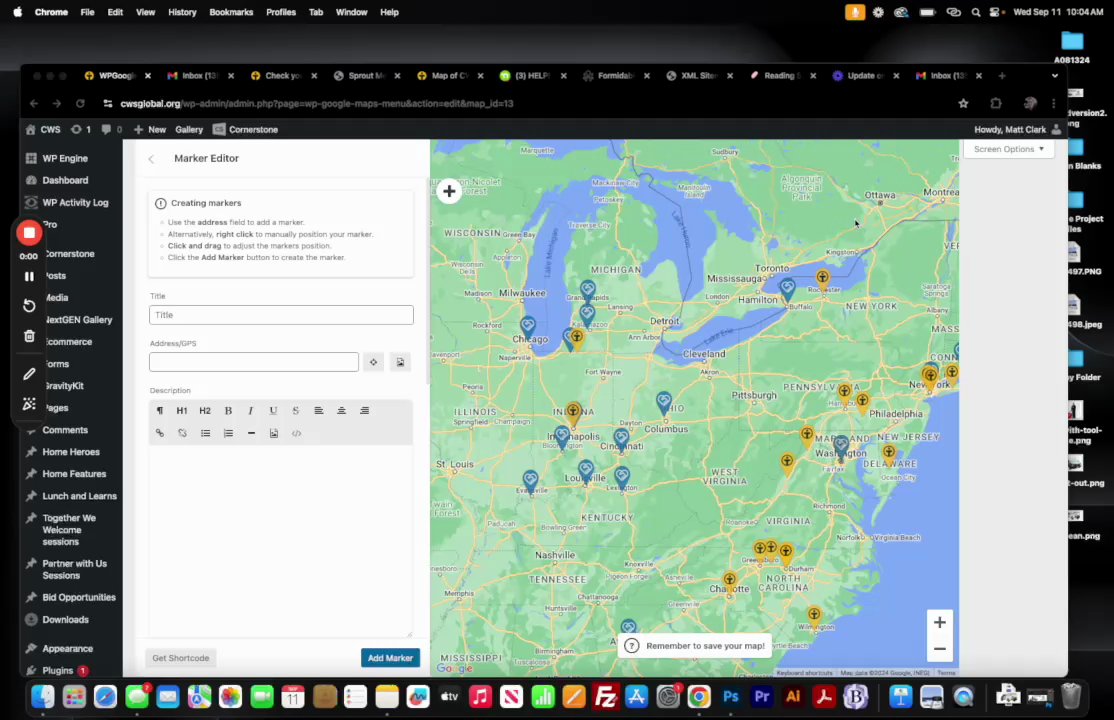The image size is (1114, 720).
Task: Click the locate crosshair button beside Address field
Action: click(373, 362)
